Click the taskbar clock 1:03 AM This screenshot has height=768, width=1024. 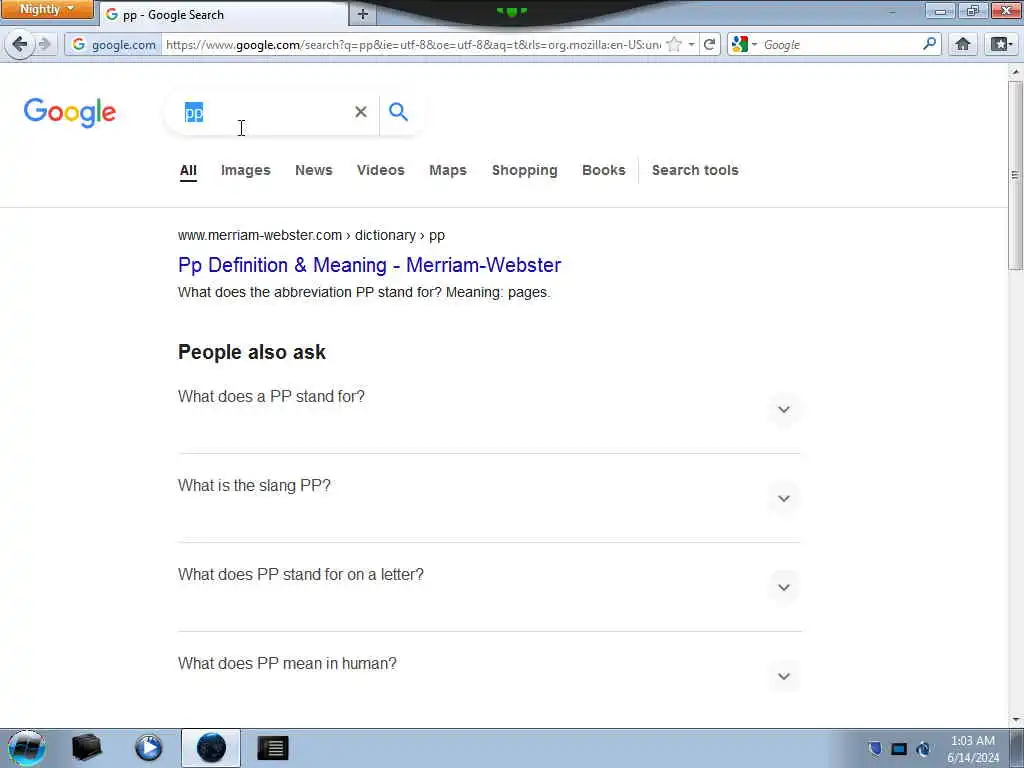[x=973, y=749]
